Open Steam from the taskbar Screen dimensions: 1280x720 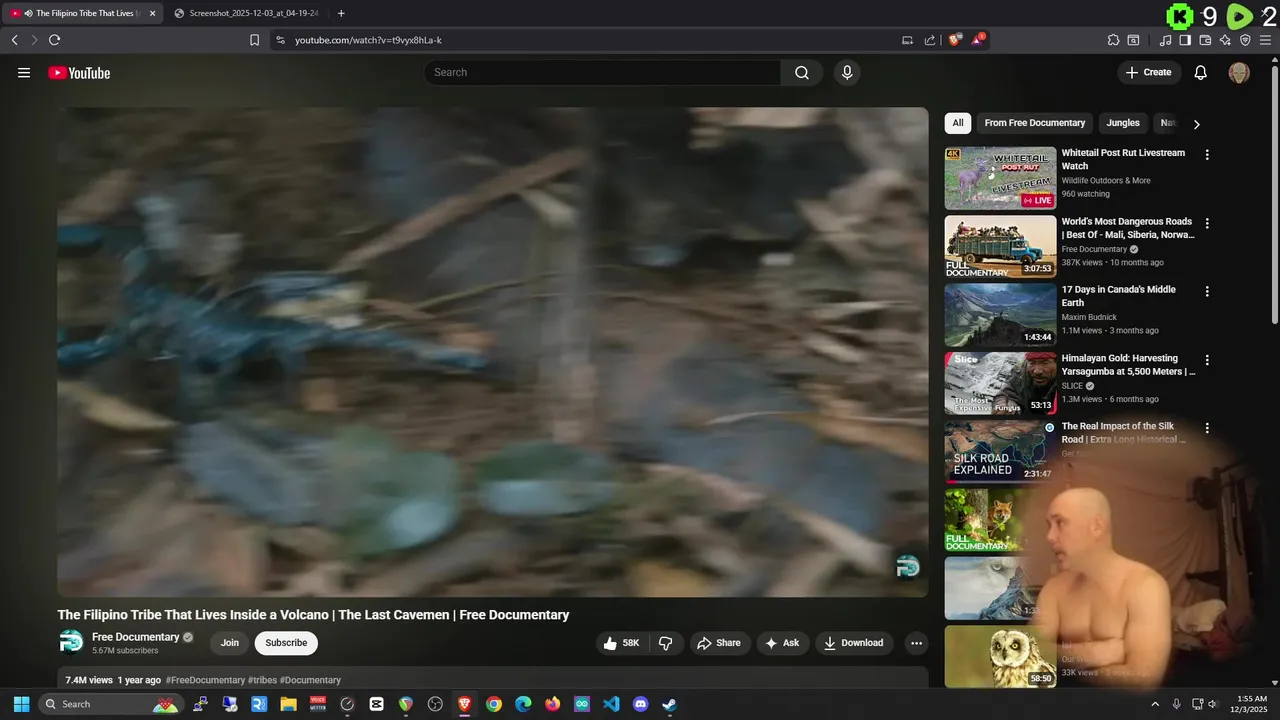tap(670, 704)
